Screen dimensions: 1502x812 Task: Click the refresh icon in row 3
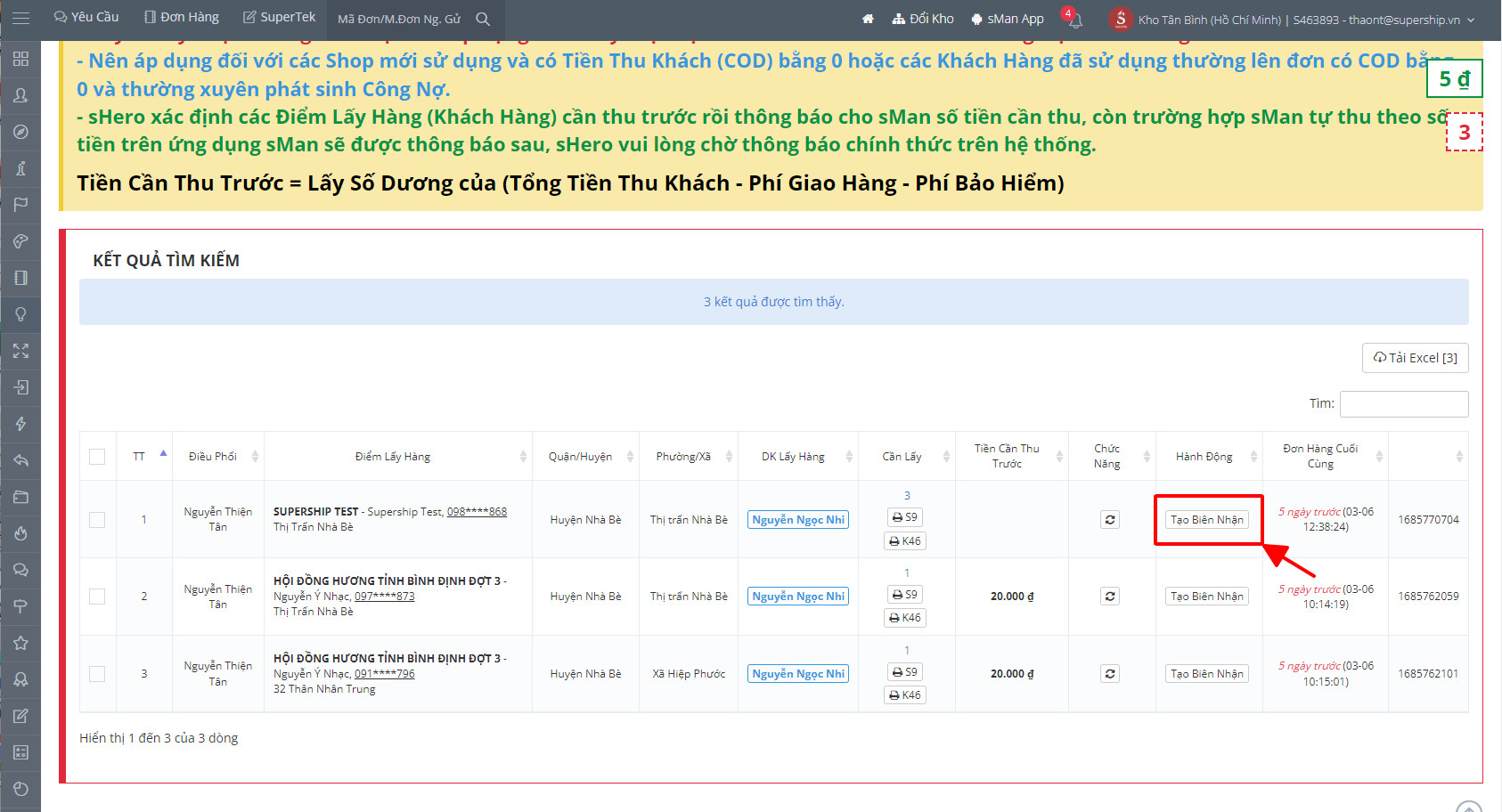tap(1110, 674)
